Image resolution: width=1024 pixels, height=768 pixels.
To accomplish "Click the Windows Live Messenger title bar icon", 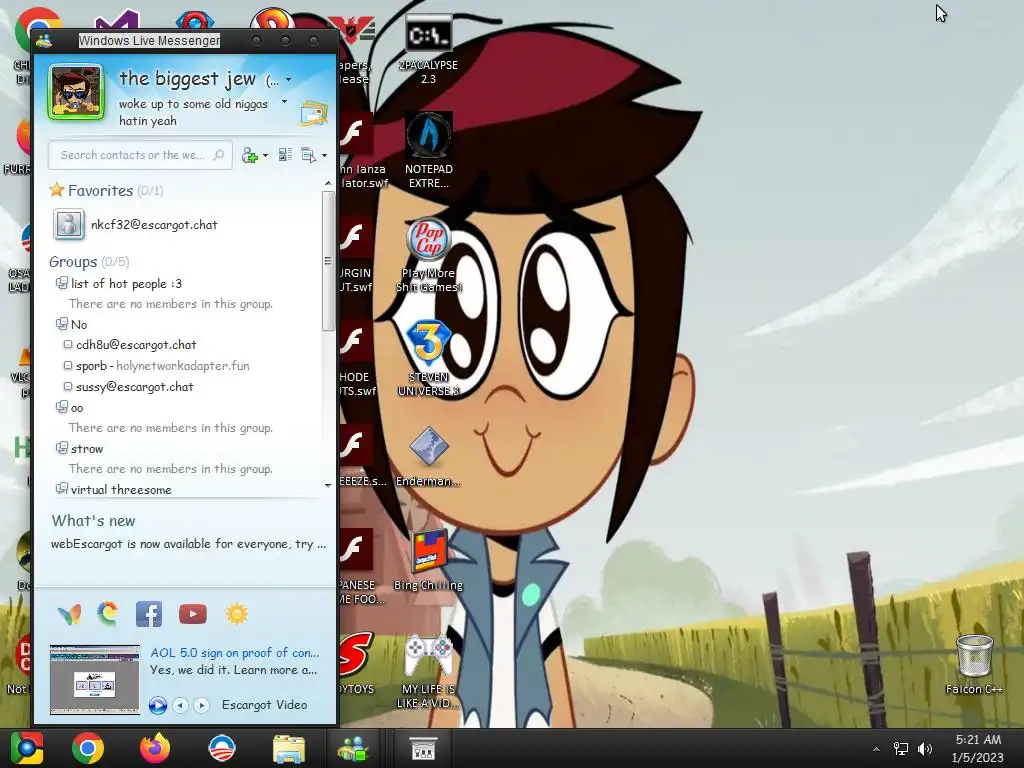I will coord(44,40).
